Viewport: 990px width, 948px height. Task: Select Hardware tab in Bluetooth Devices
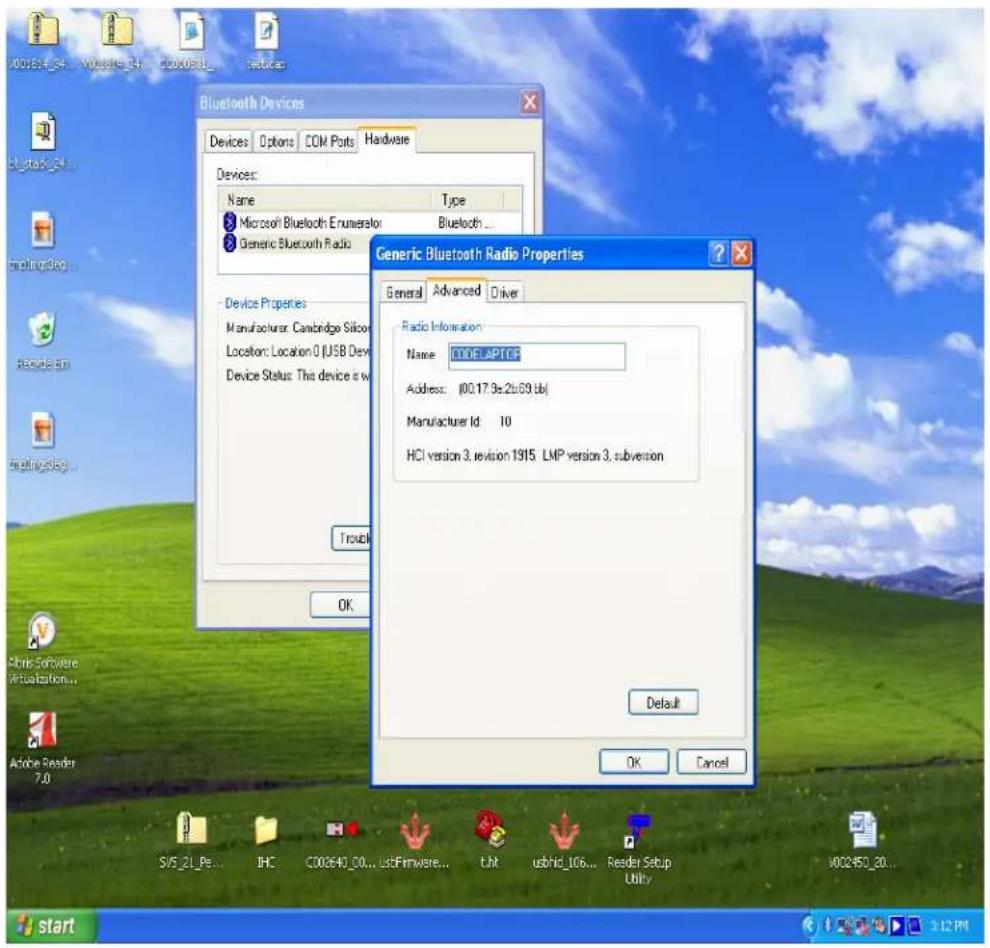tap(387, 139)
